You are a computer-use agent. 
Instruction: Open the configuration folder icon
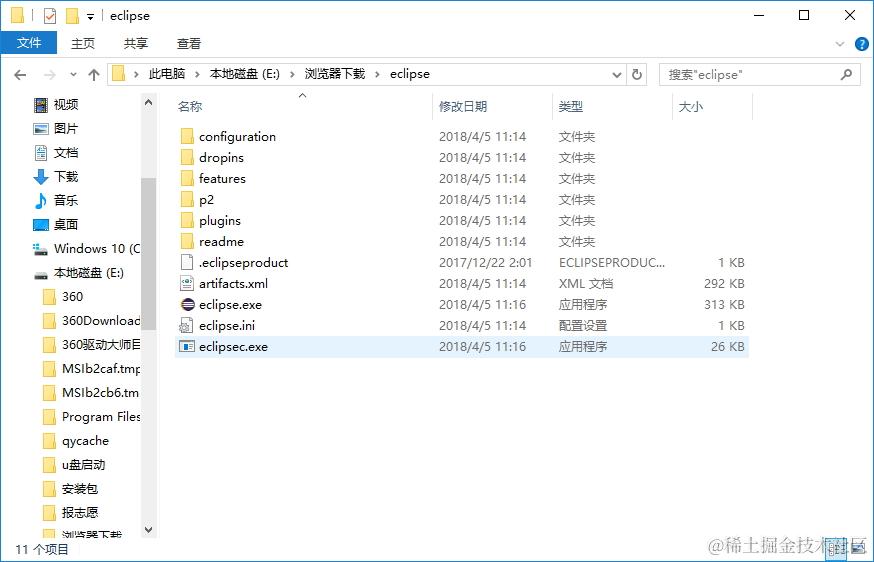pos(187,137)
